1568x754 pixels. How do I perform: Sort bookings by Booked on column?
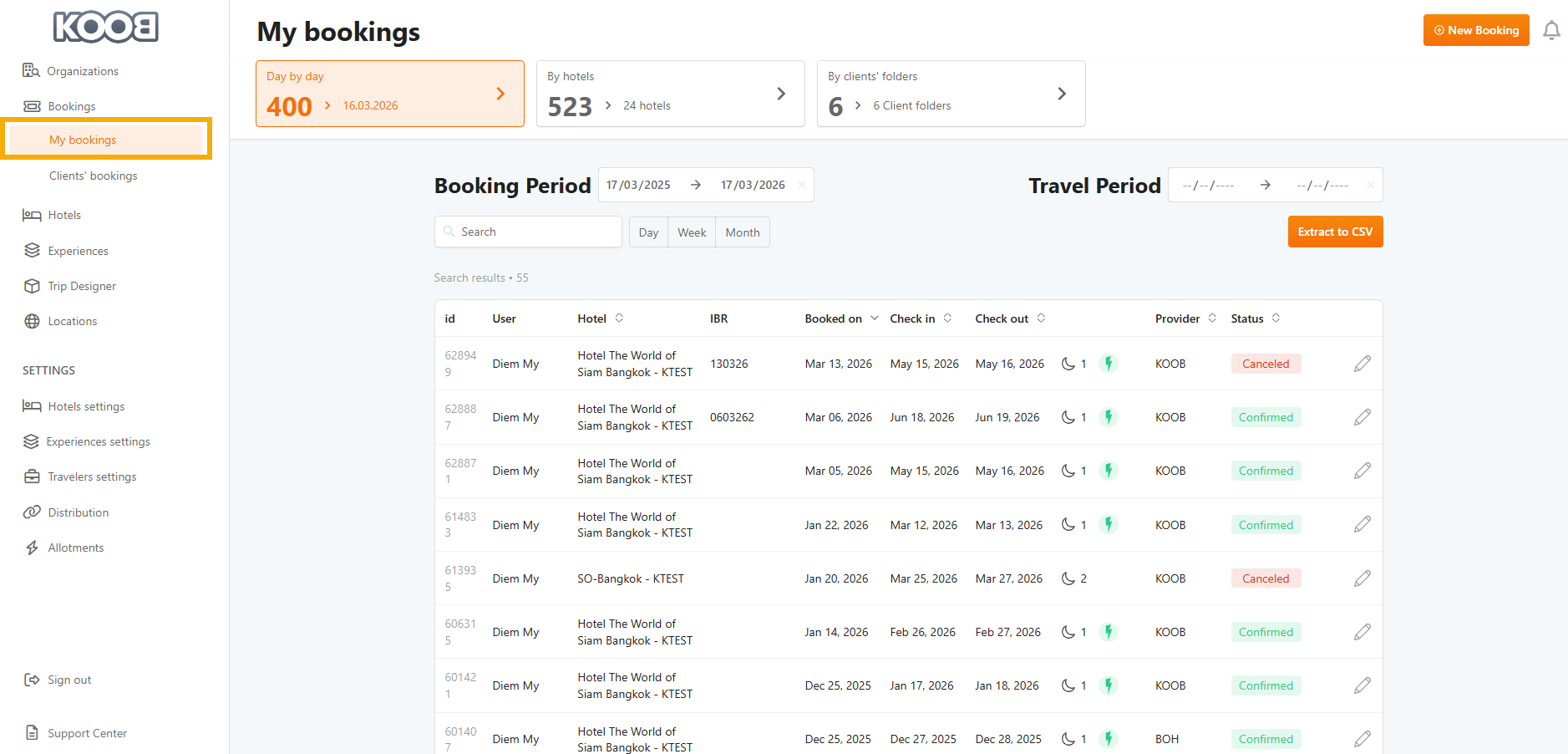[874, 318]
